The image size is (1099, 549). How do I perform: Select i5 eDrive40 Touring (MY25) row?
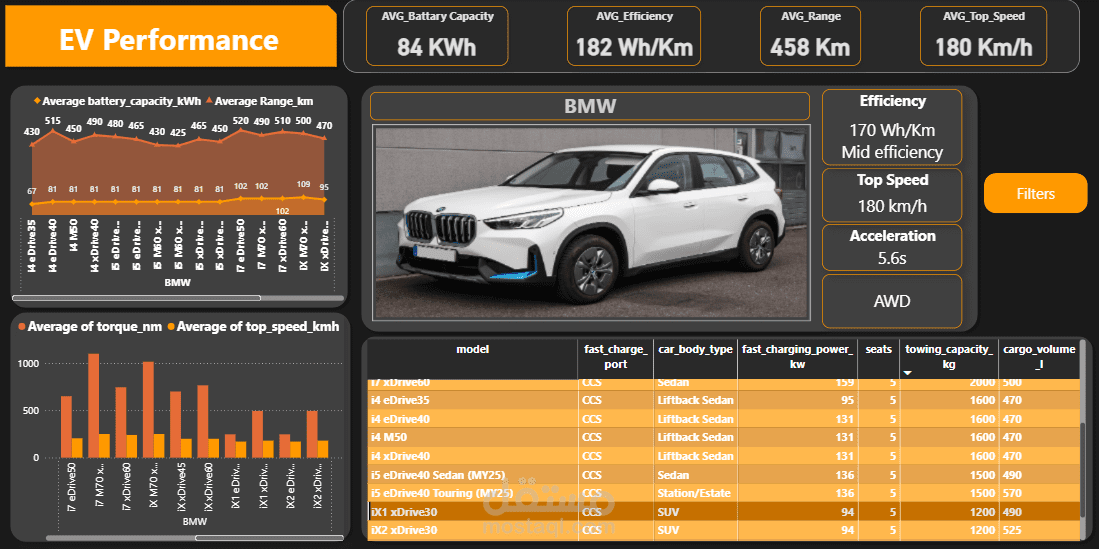(x=723, y=493)
